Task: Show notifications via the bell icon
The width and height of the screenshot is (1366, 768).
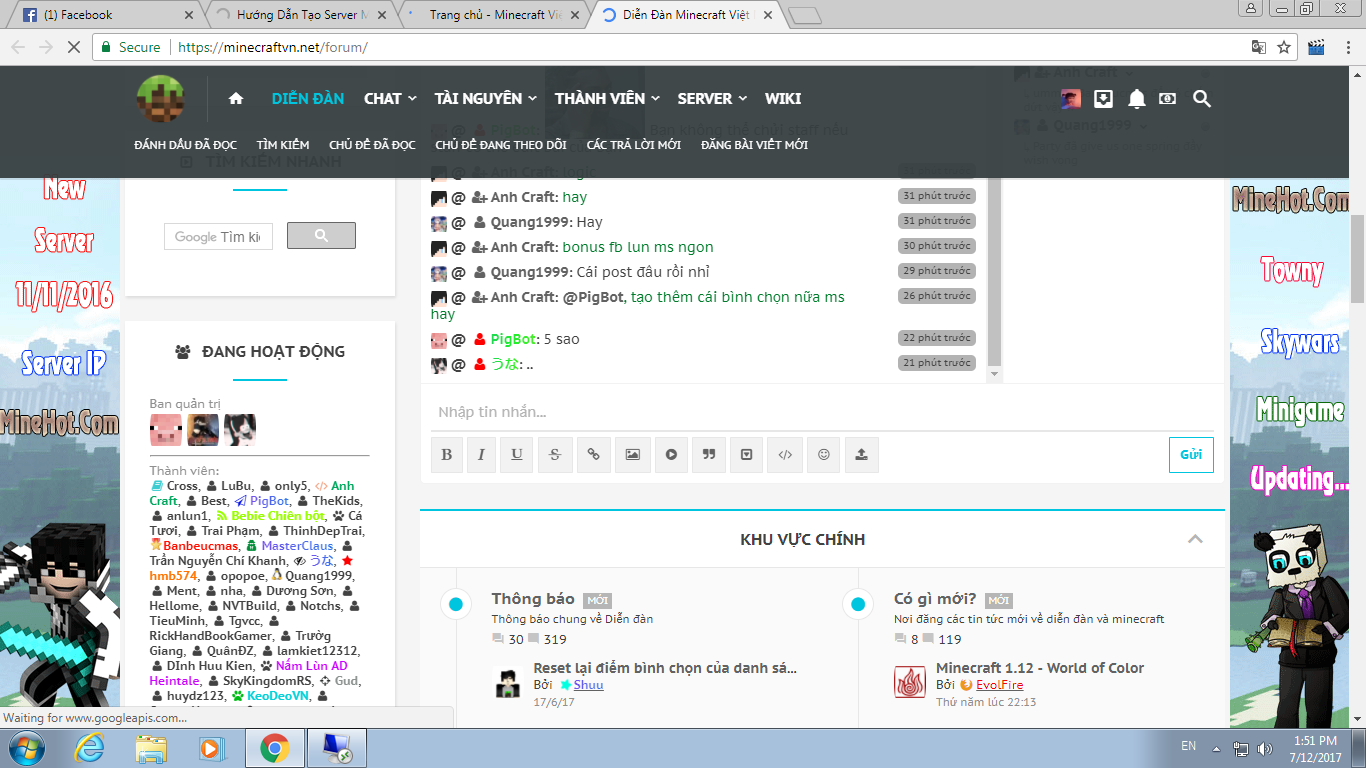Action: tap(1136, 98)
